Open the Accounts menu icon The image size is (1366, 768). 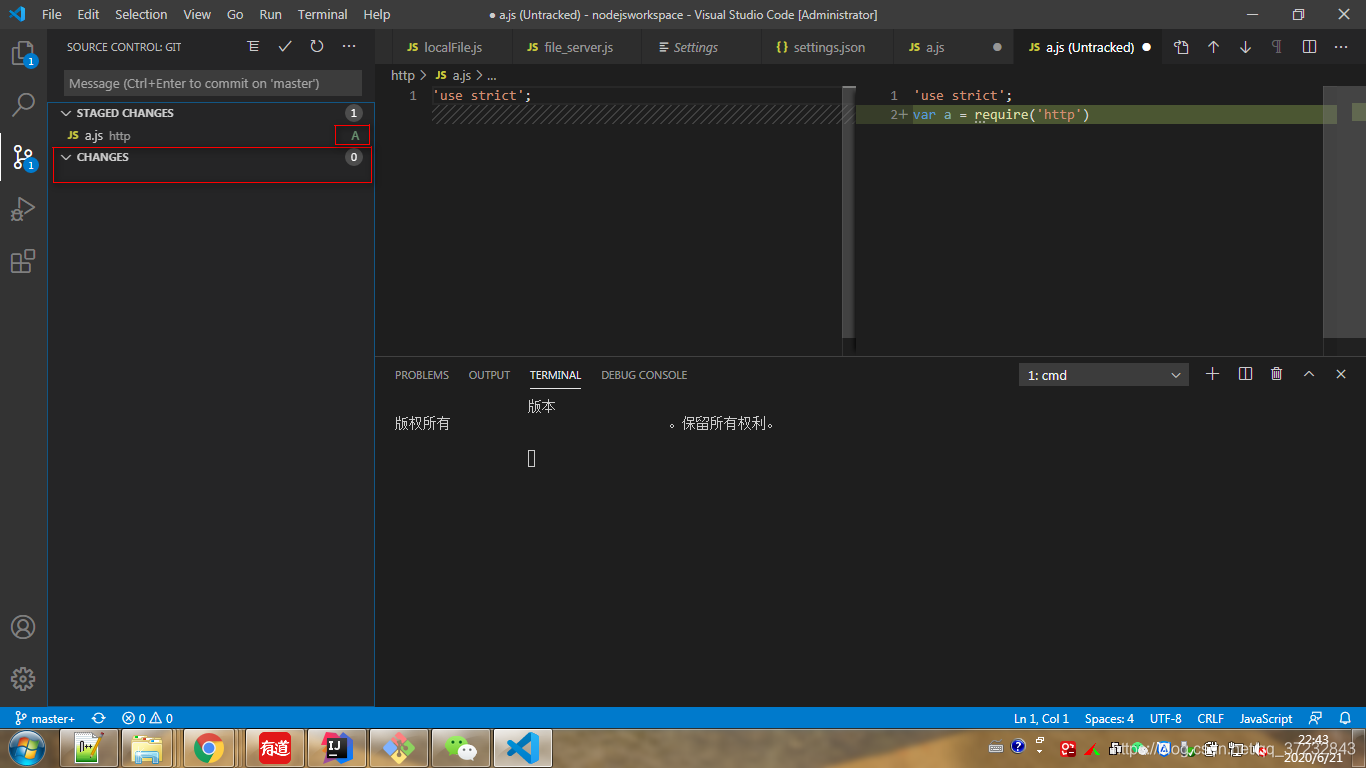[23, 627]
